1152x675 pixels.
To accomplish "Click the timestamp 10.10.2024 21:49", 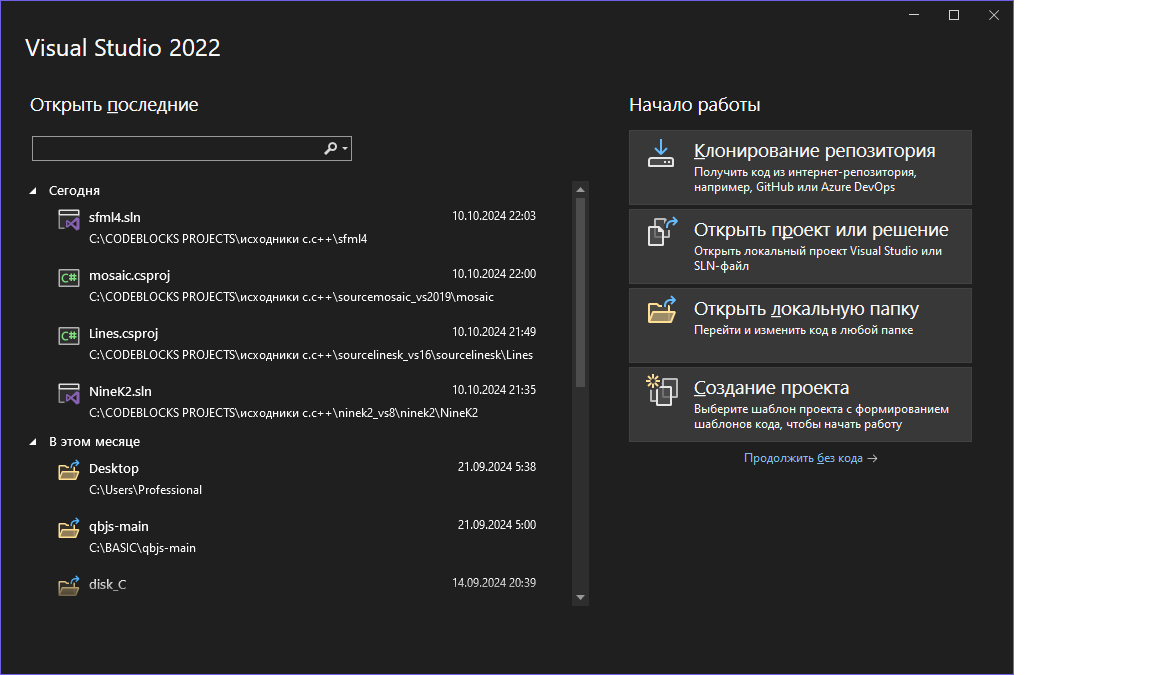I will tap(494, 332).
